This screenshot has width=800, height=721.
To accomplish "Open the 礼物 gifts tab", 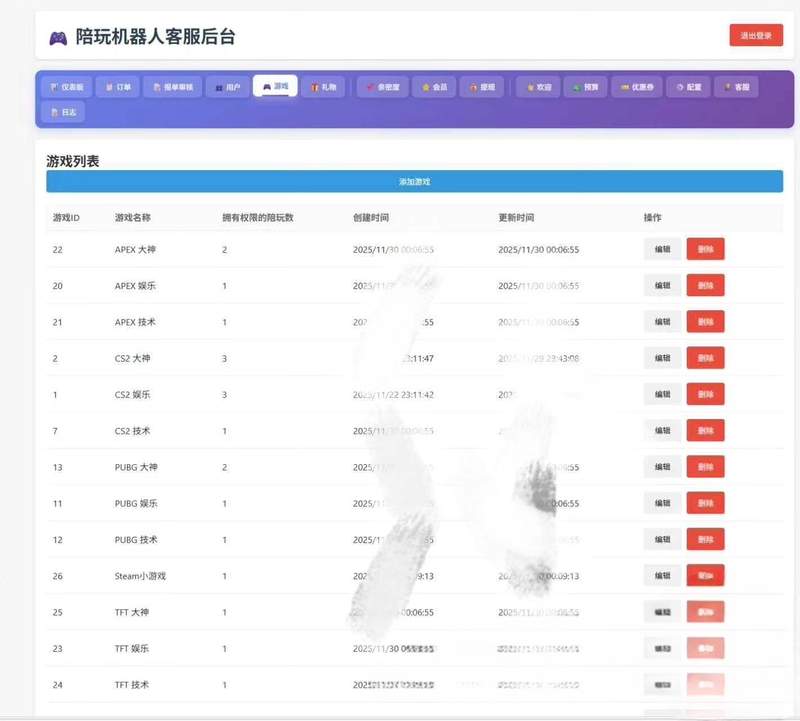I will click(323, 87).
